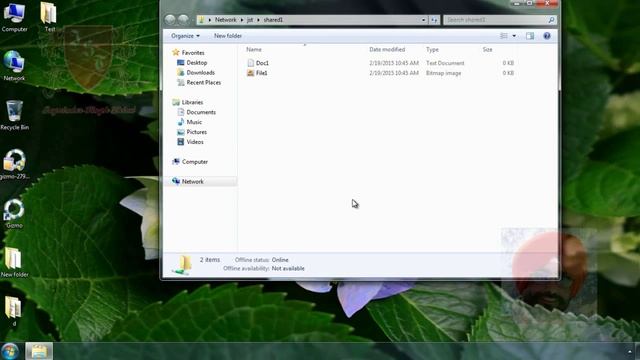Click shared1 in the address path
This screenshot has height=360, width=640.
(273, 20)
